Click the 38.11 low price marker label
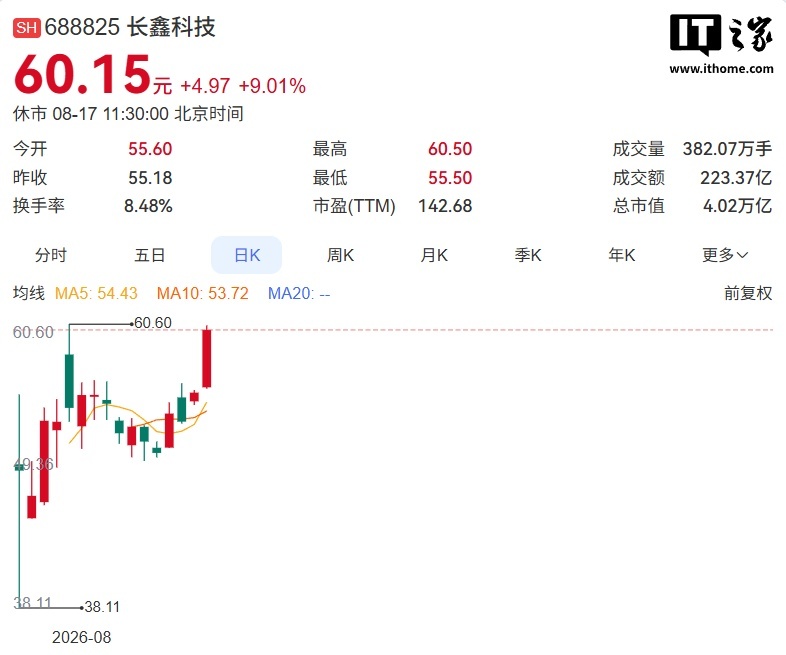The image size is (786, 655). (102, 607)
